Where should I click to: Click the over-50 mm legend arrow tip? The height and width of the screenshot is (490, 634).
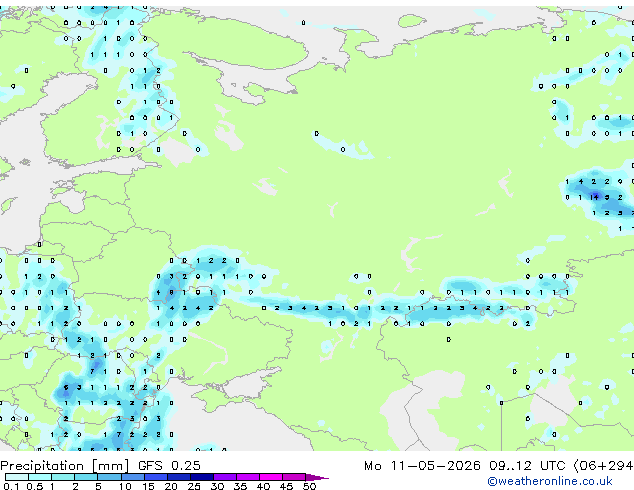pos(318,477)
